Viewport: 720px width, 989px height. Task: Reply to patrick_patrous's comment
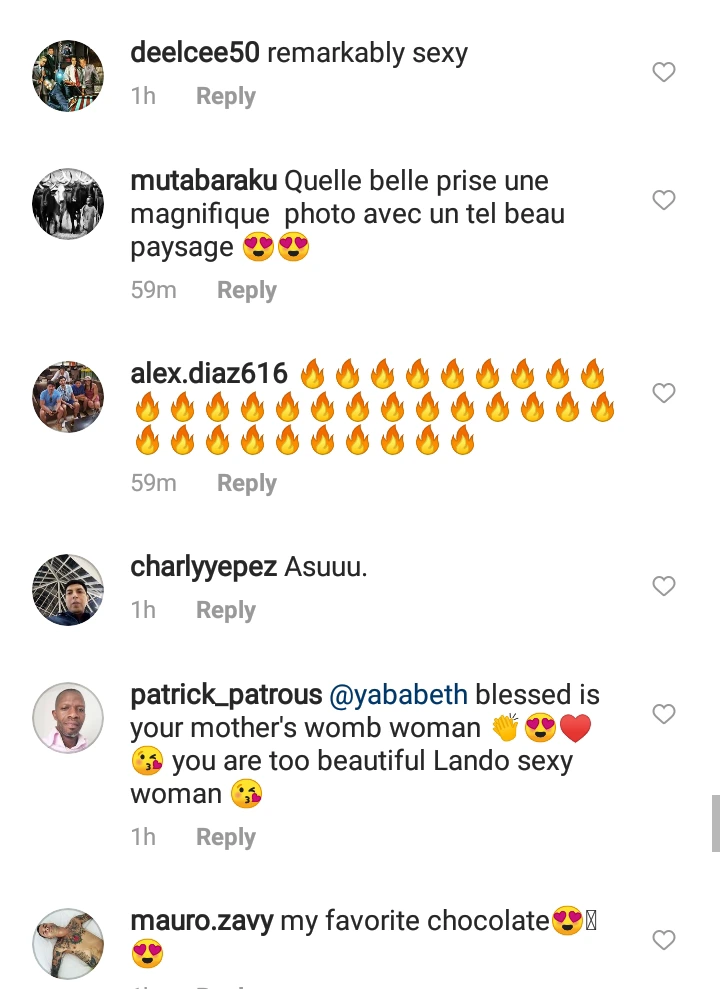[x=225, y=837]
